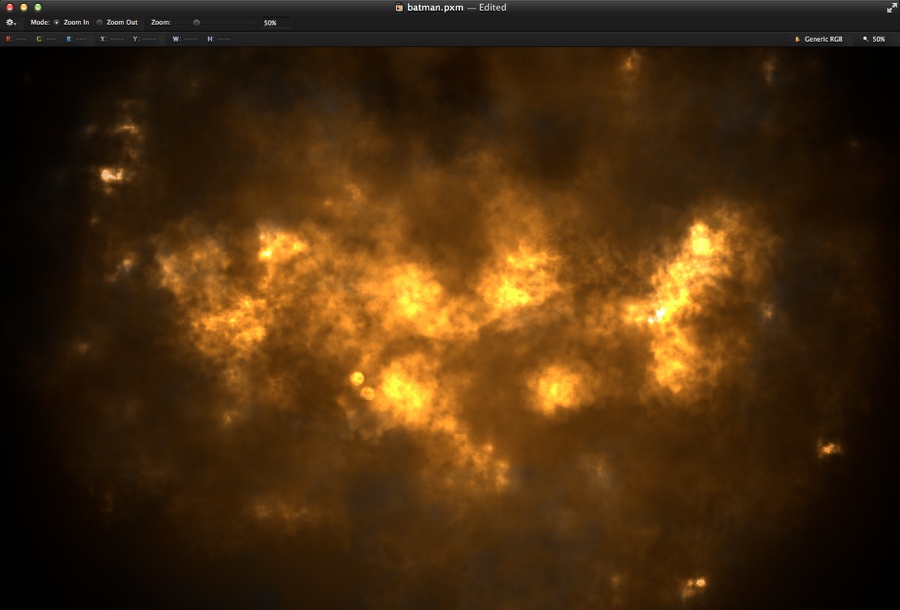Click the Generic RGB profile label
This screenshot has width=900, height=610.
click(x=823, y=39)
